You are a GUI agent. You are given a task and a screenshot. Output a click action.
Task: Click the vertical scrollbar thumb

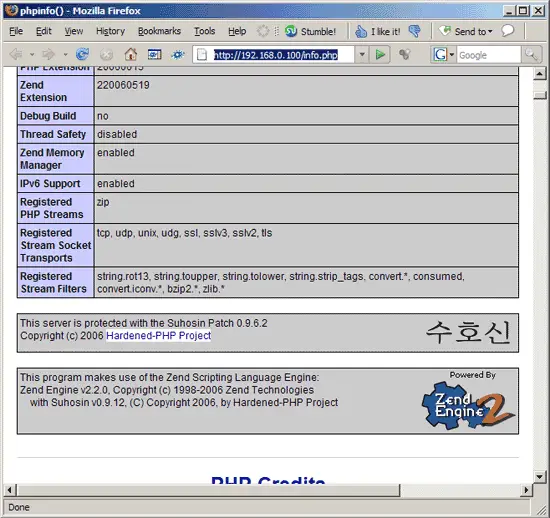pos(540,95)
